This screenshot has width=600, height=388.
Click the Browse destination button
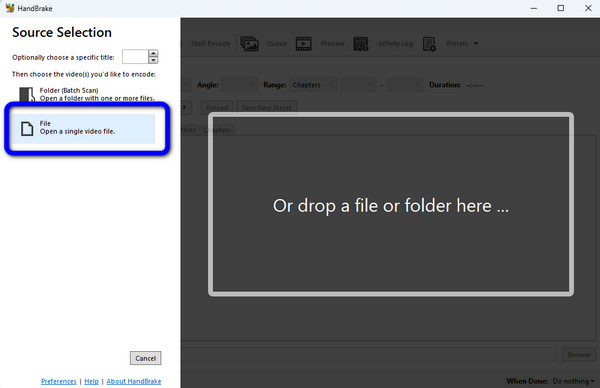(579, 355)
